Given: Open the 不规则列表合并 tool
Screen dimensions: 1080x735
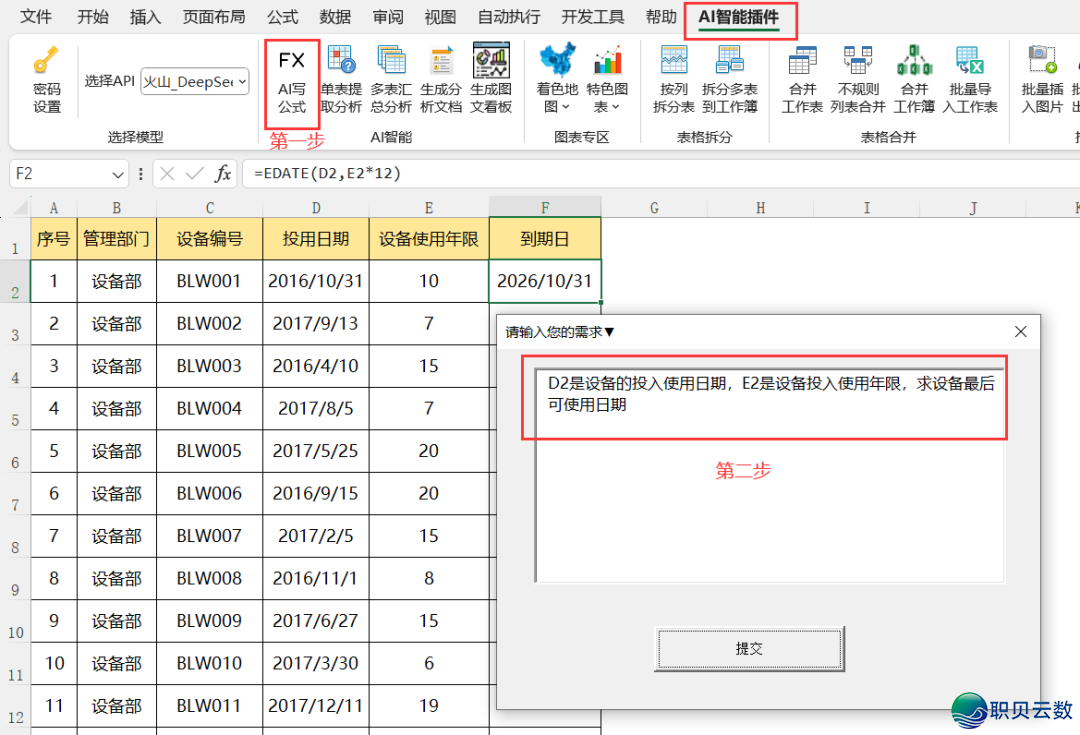Looking at the screenshot, I should point(858,78).
